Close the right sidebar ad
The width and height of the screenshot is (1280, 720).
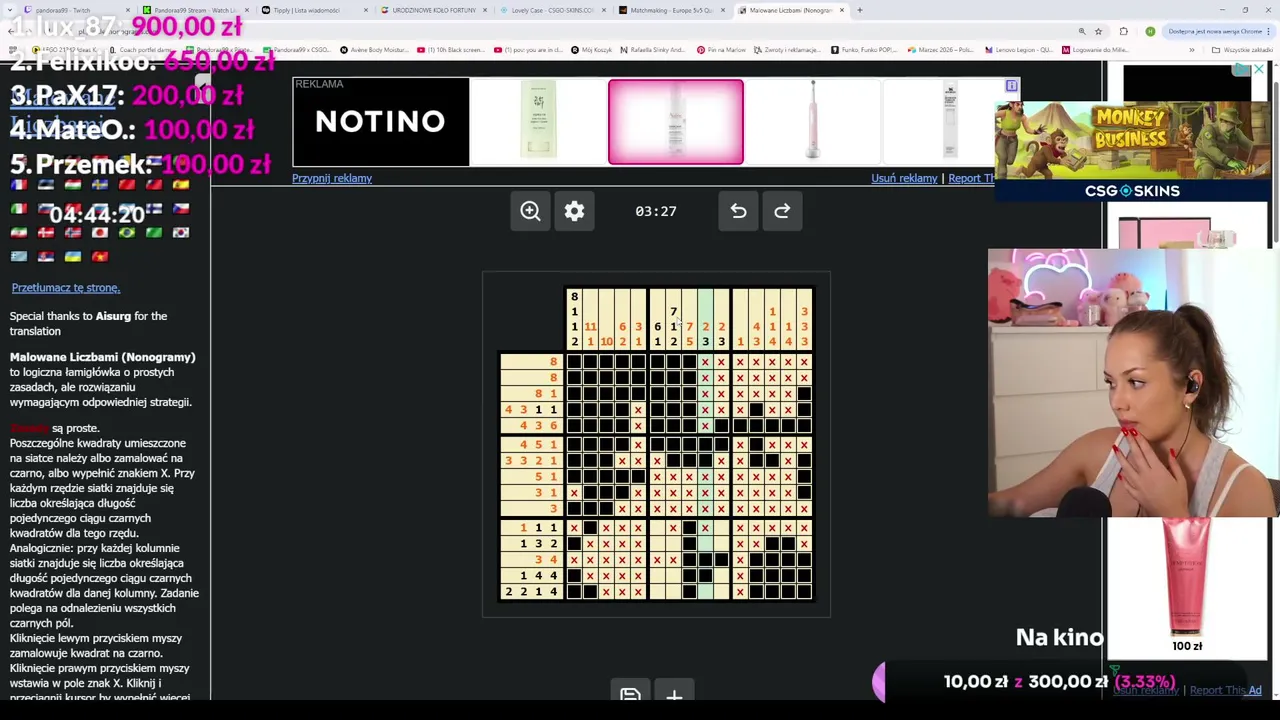[x=1258, y=70]
